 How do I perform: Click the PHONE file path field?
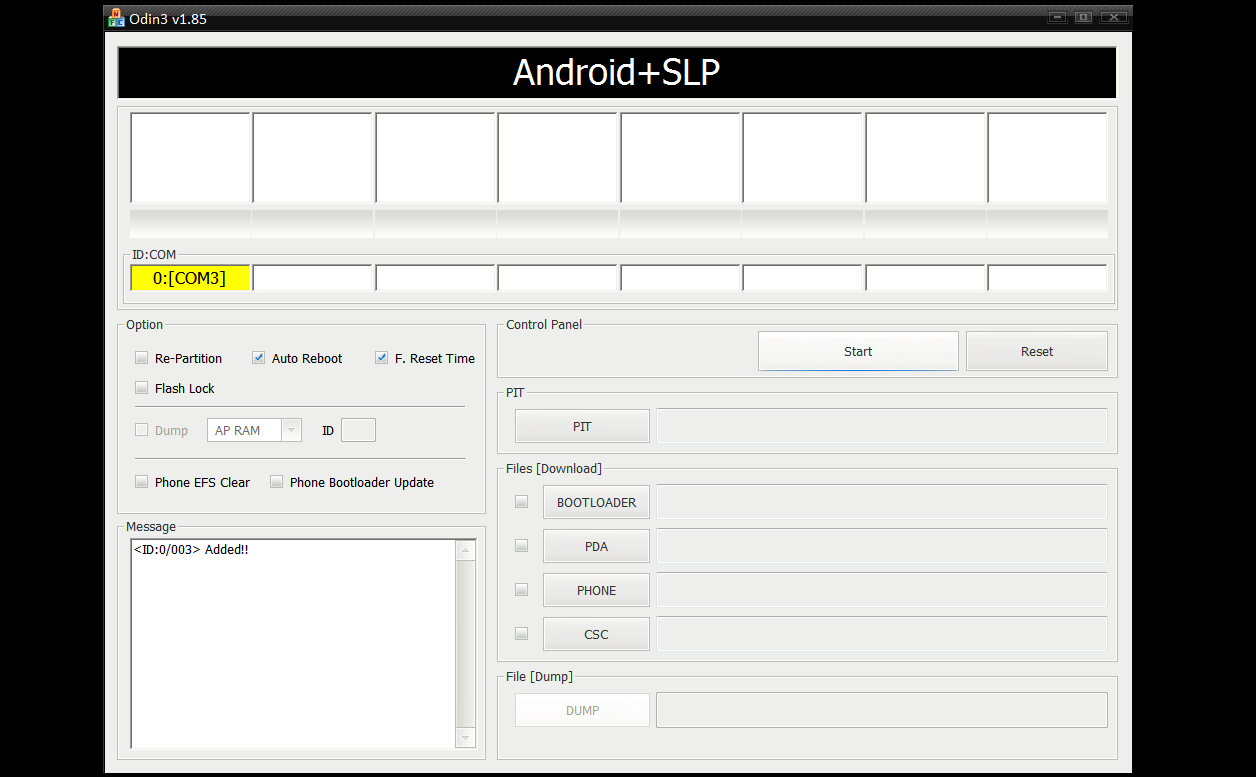point(882,590)
